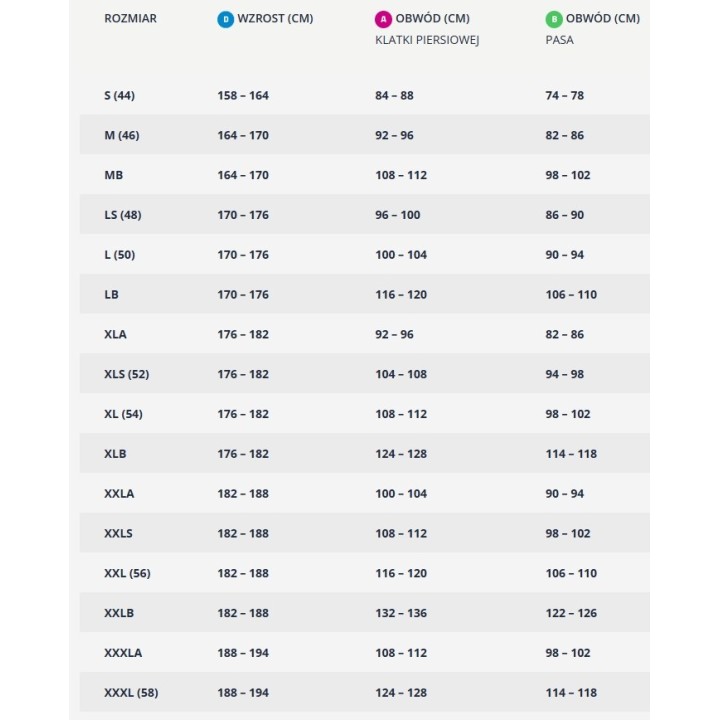
Task: Click the green B waist circumference icon
Action: click(554, 19)
